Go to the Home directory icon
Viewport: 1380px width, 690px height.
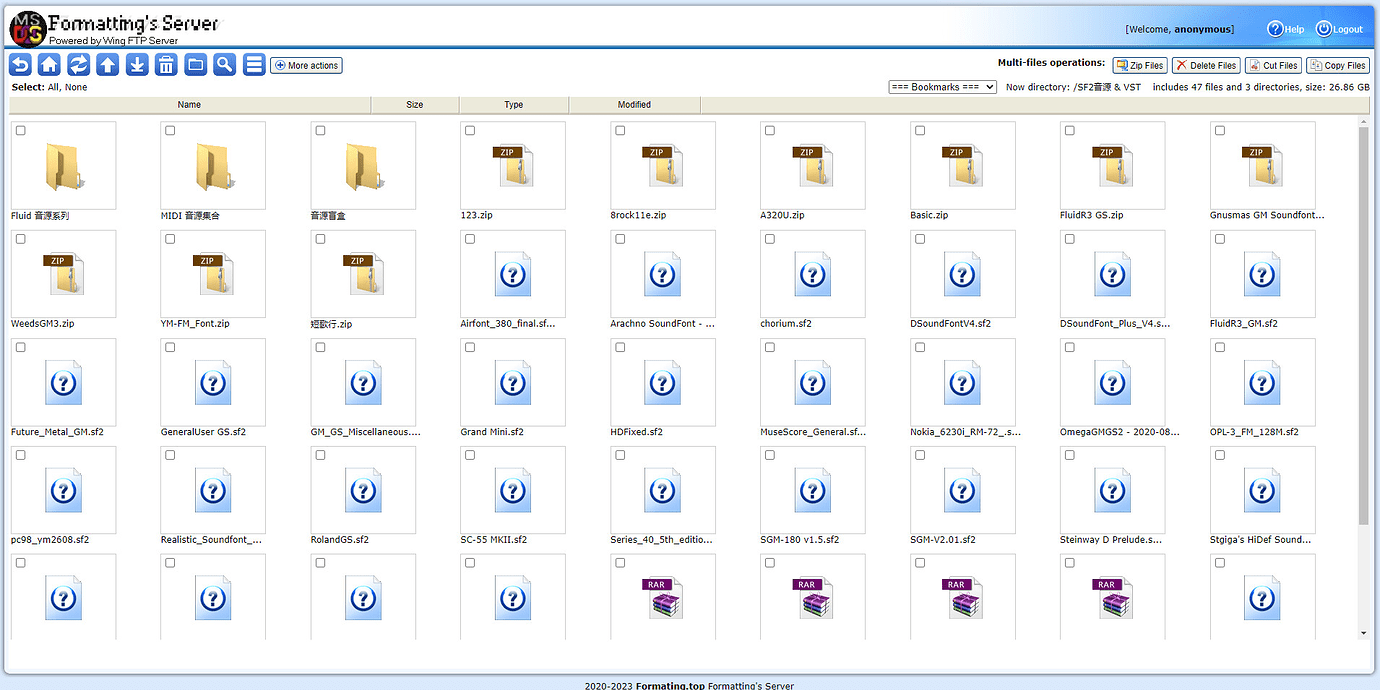pyautogui.click(x=49, y=65)
